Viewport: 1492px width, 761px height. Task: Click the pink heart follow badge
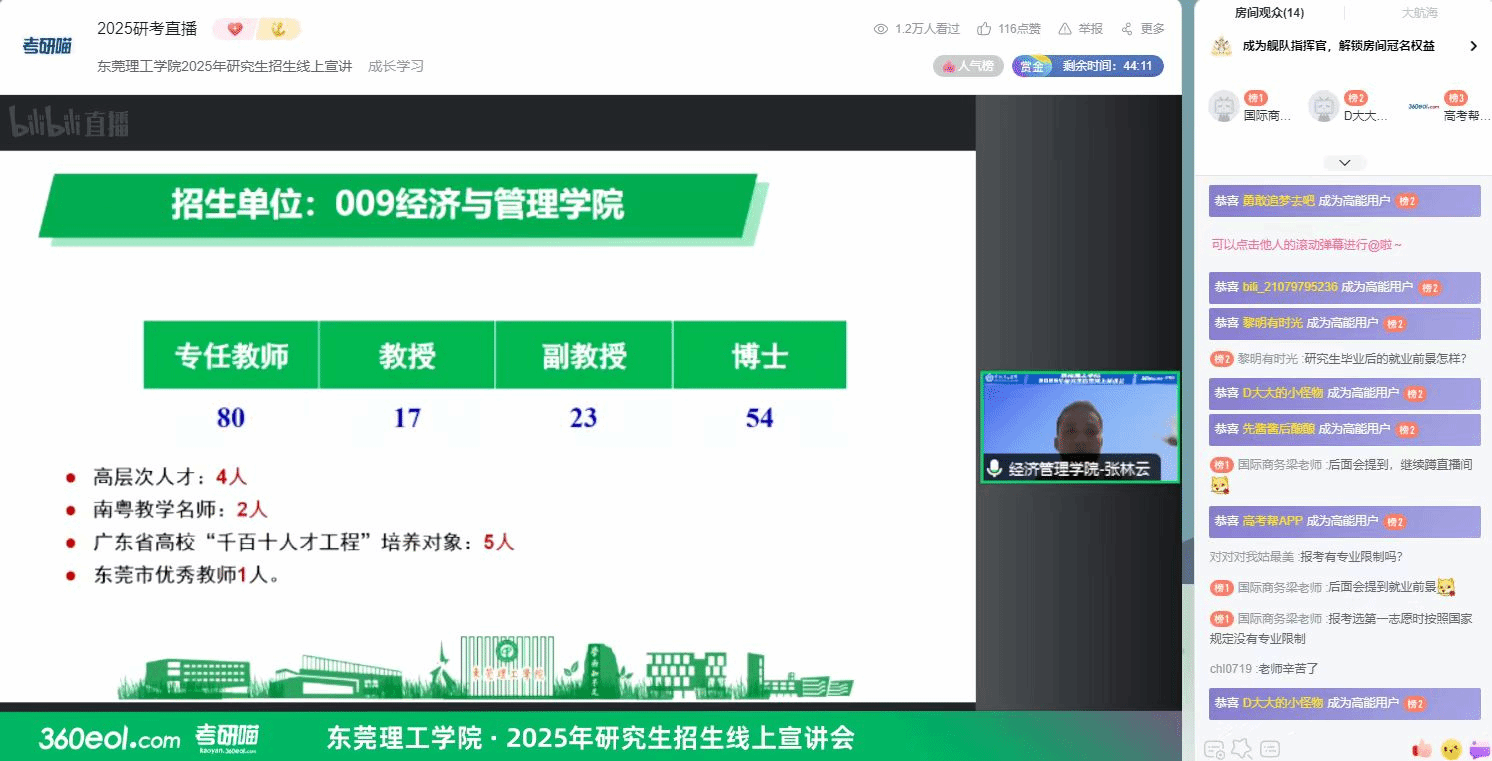235,29
